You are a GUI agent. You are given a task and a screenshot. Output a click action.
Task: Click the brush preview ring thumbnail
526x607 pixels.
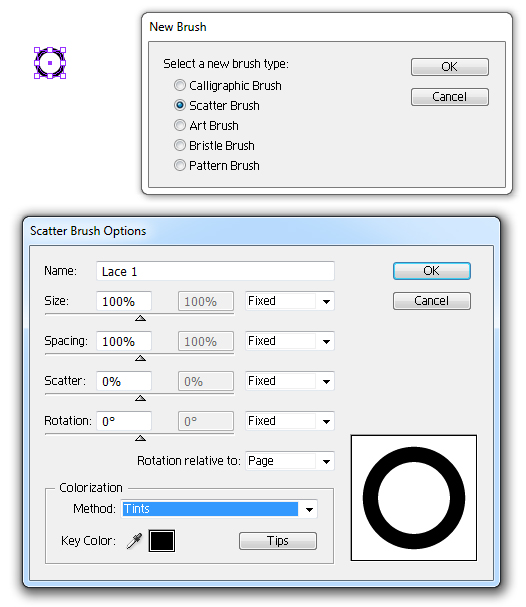coord(414,498)
